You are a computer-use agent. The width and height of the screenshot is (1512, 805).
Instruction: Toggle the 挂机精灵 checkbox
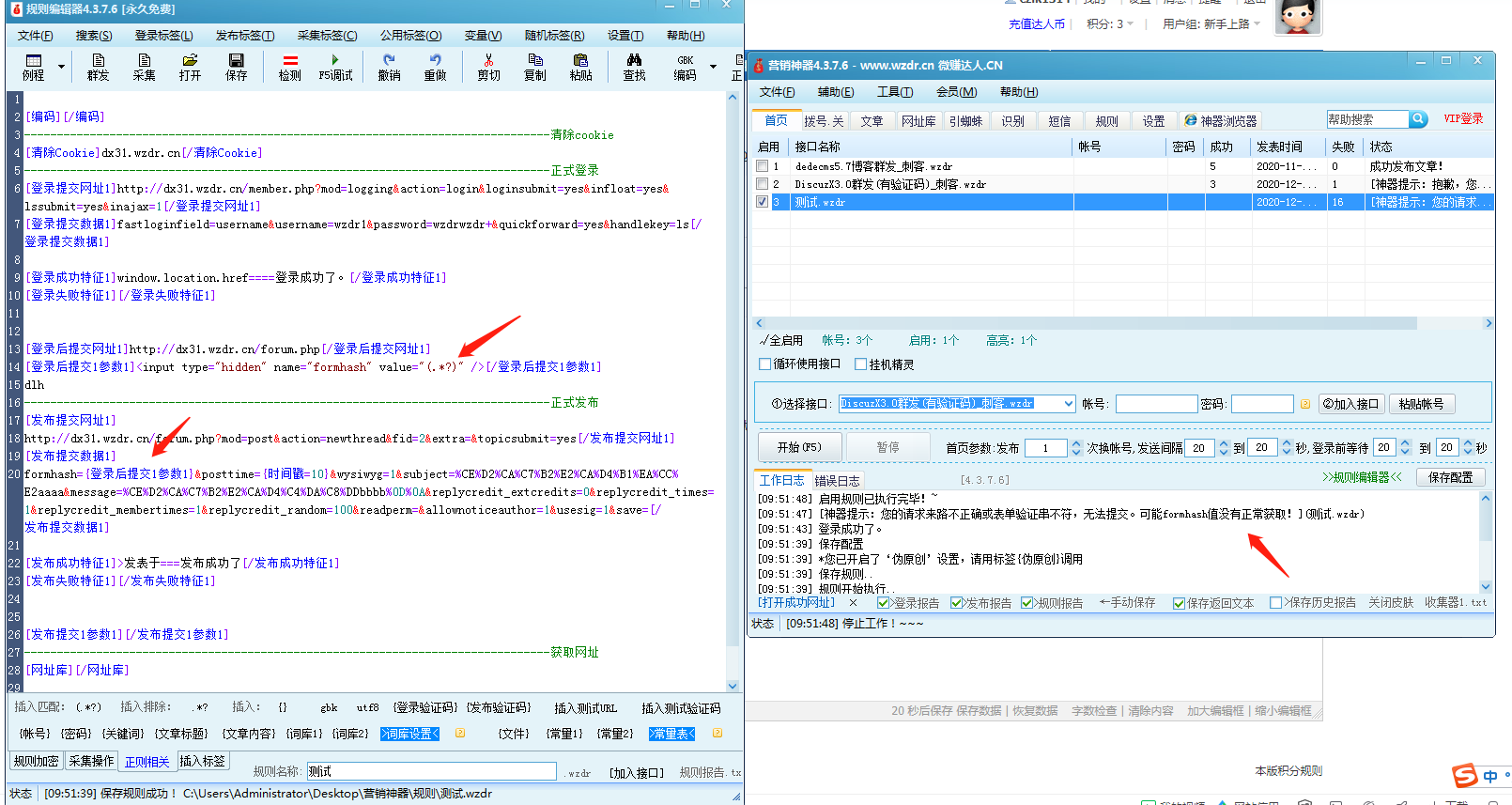pos(860,364)
